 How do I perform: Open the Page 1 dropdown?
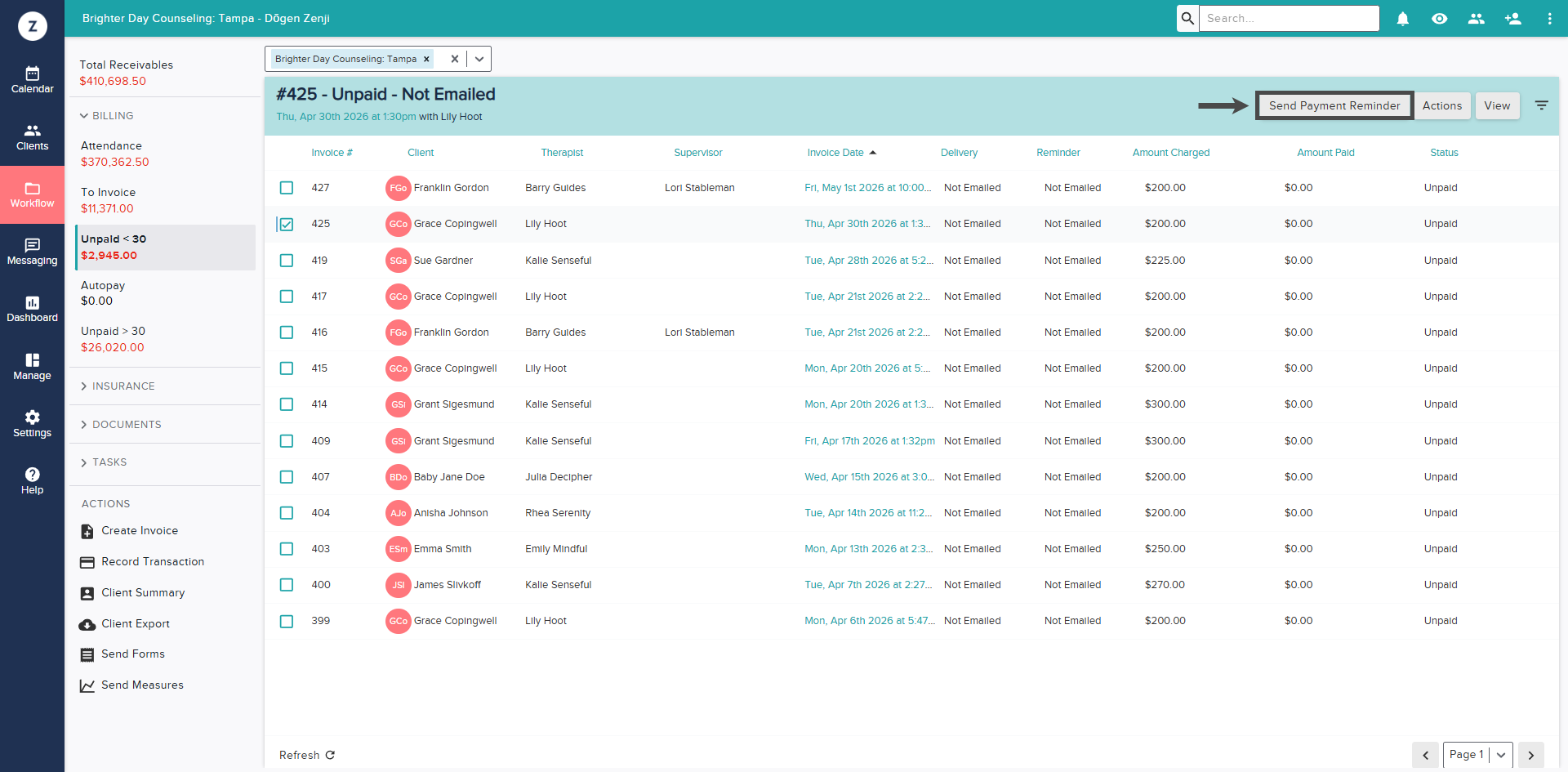tap(1478, 755)
